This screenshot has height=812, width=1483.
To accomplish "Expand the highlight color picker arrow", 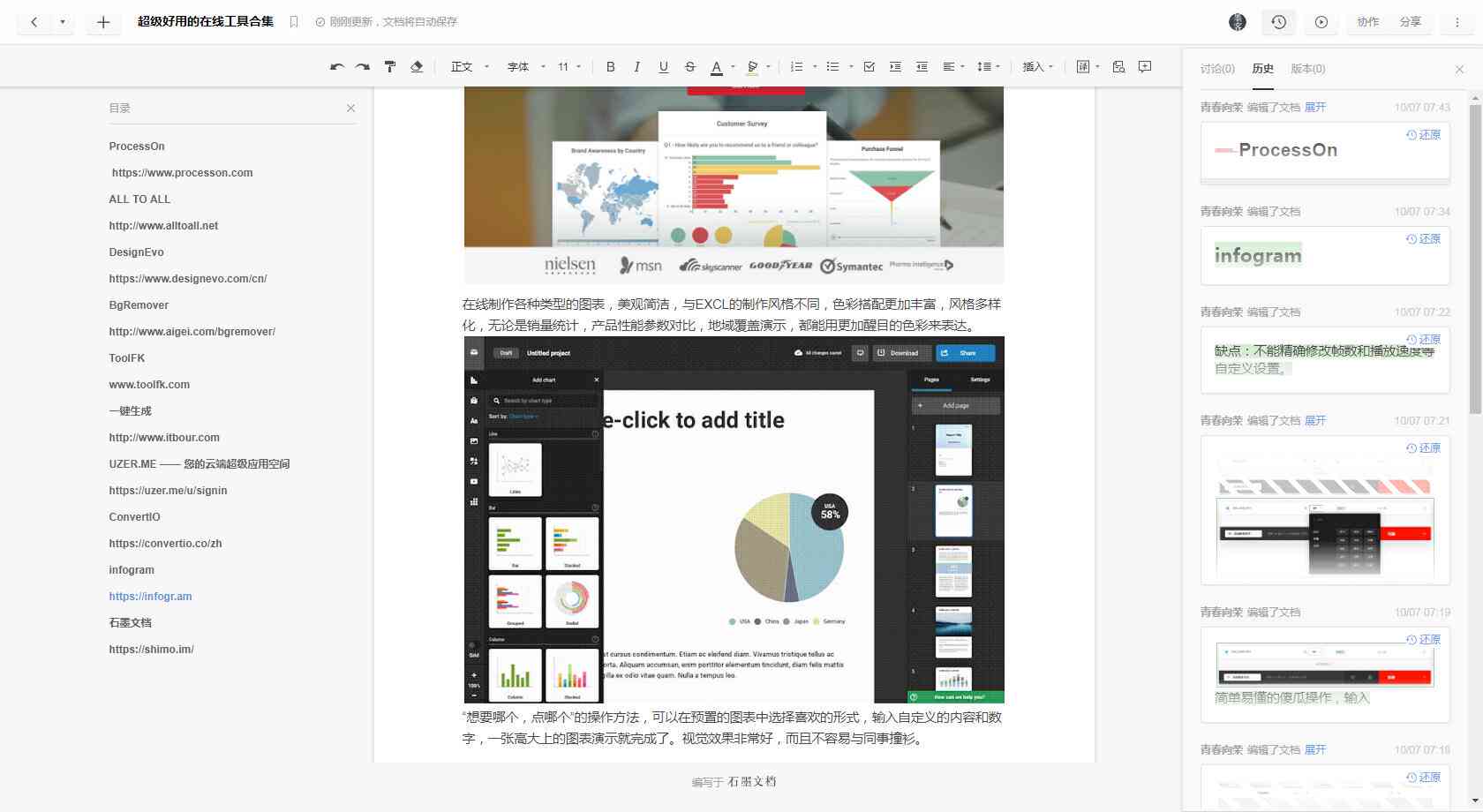I will tap(768, 67).
